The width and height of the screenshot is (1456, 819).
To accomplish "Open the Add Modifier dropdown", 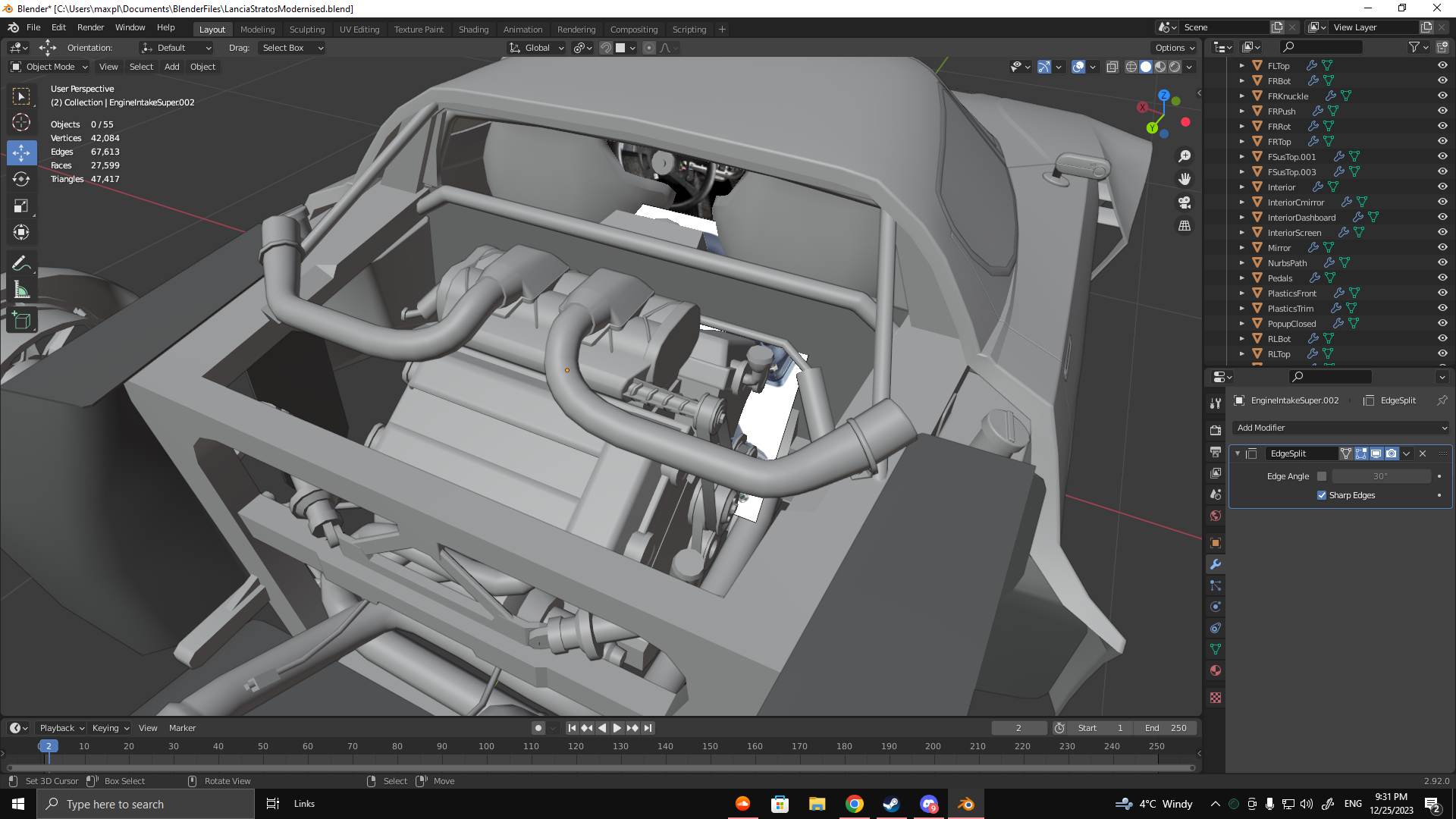I will pyautogui.click(x=1341, y=428).
